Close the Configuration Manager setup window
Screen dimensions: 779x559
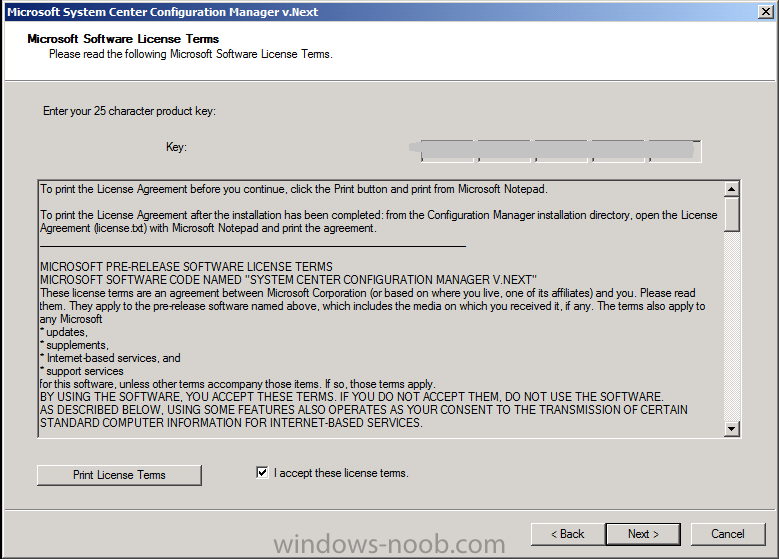coord(766,11)
